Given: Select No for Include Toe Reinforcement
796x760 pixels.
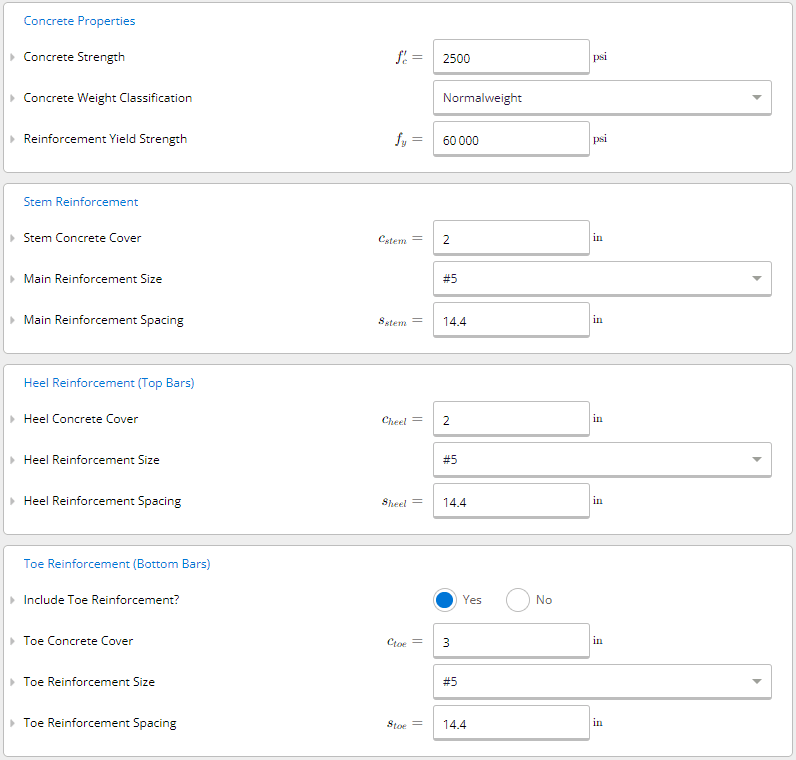Looking at the screenshot, I should [518, 600].
